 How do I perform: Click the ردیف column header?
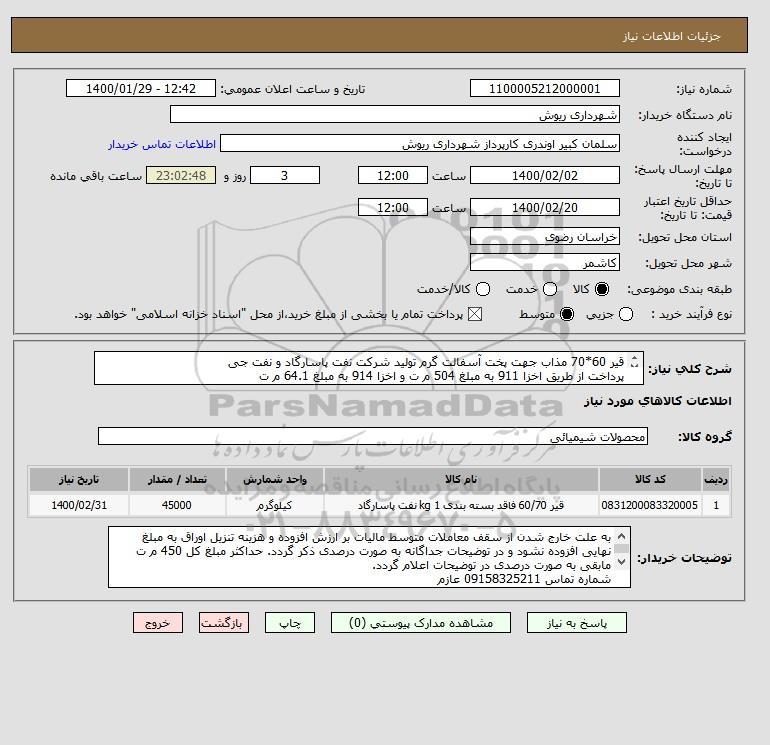click(x=716, y=479)
